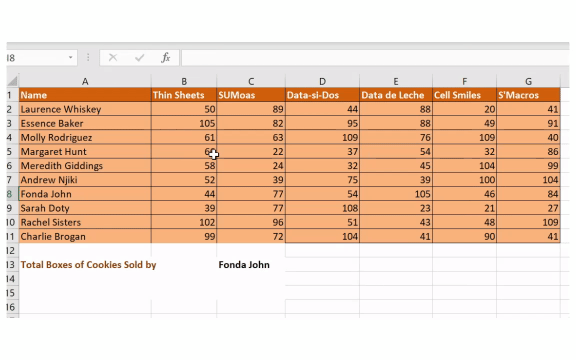The width and height of the screenshot is (576, 360).
Task: Select the 'Molly Rodriguez' cell
Action: click(x=85, y=137)
